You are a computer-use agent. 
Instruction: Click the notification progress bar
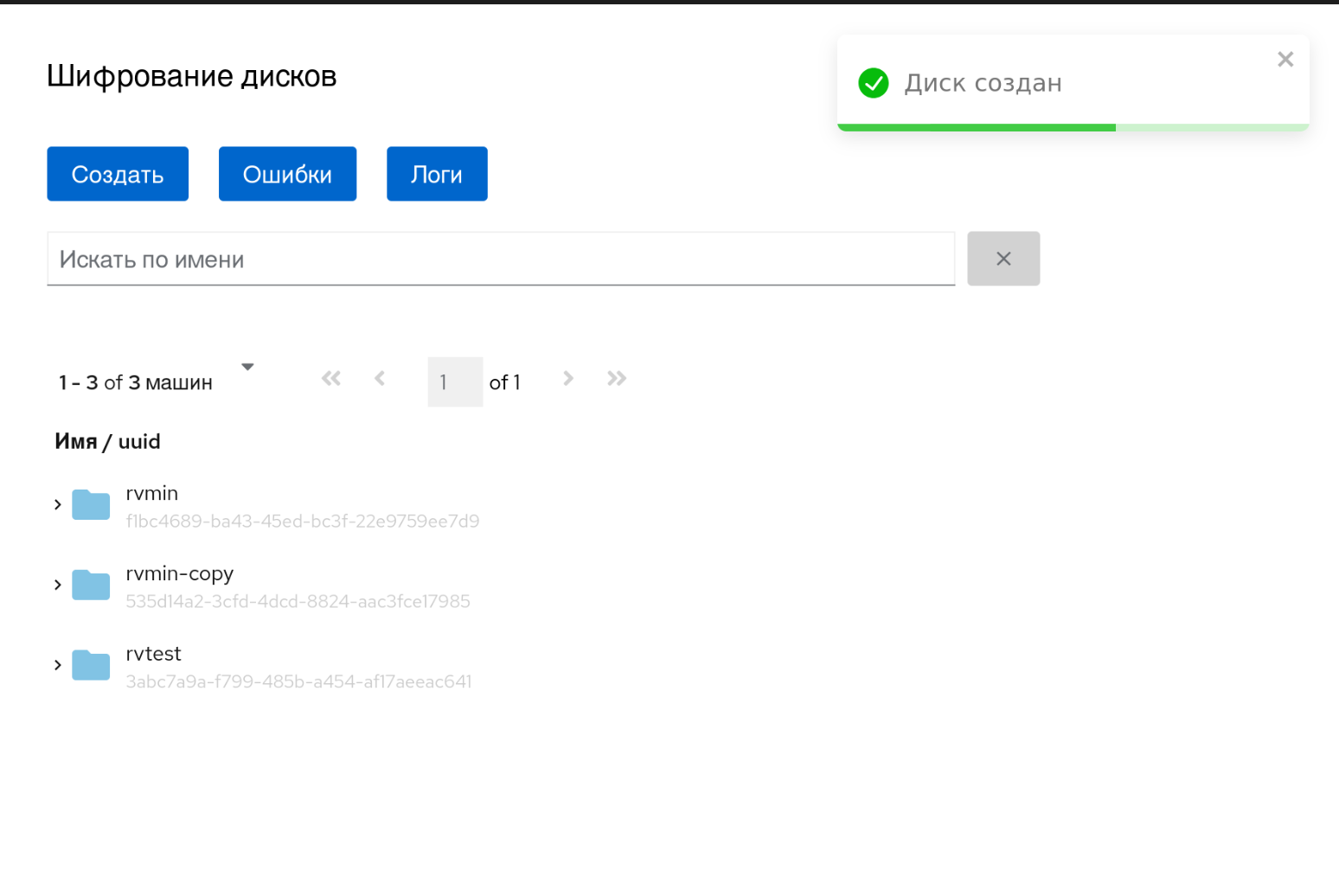1073,127
